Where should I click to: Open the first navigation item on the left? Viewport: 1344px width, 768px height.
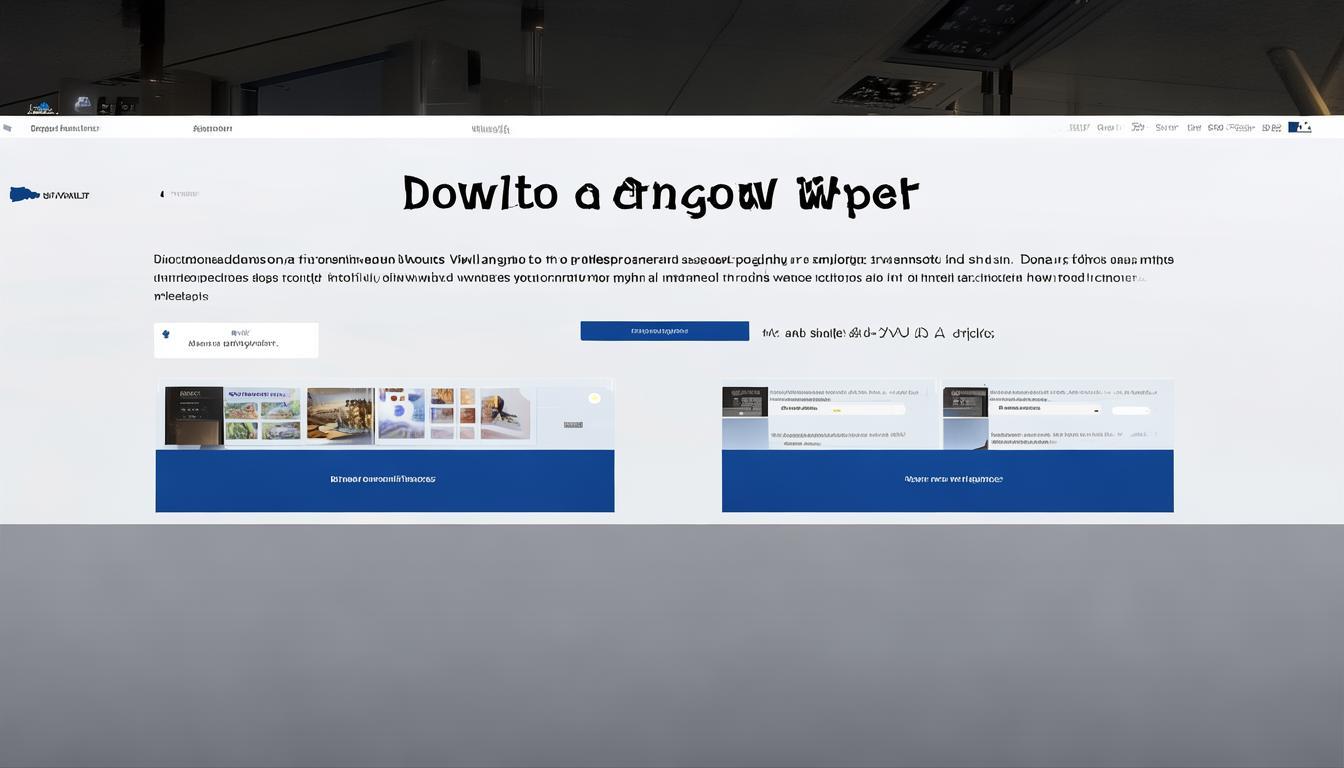64,128
